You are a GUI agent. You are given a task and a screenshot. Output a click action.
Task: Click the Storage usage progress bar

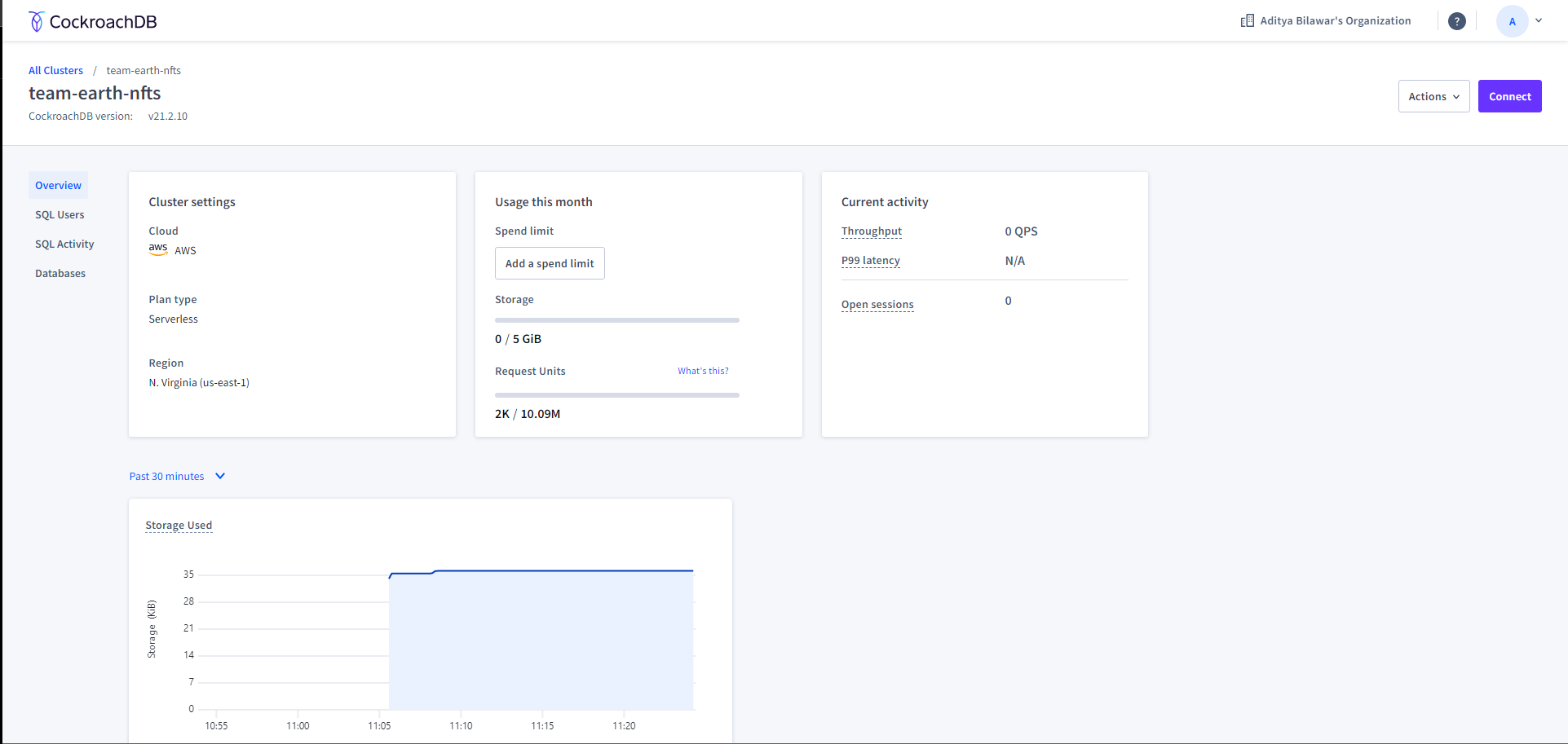pyautogui.click(x=617, y=320)
